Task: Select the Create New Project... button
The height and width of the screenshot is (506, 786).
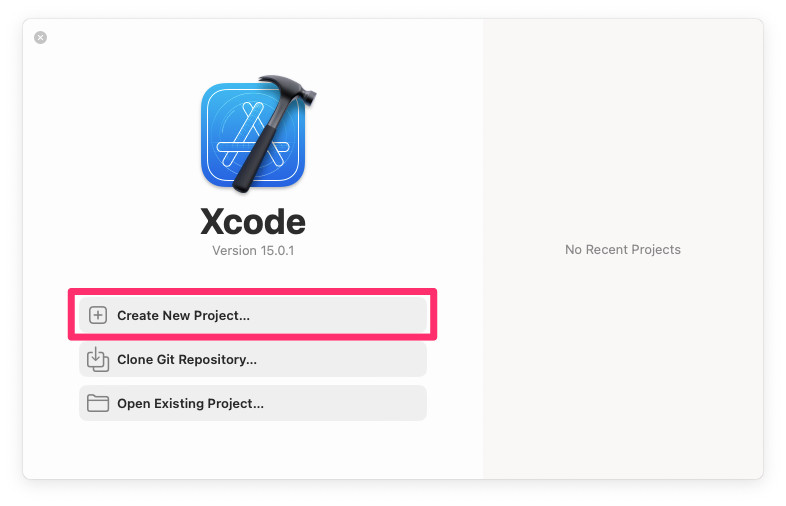Action: pos(253,315)
